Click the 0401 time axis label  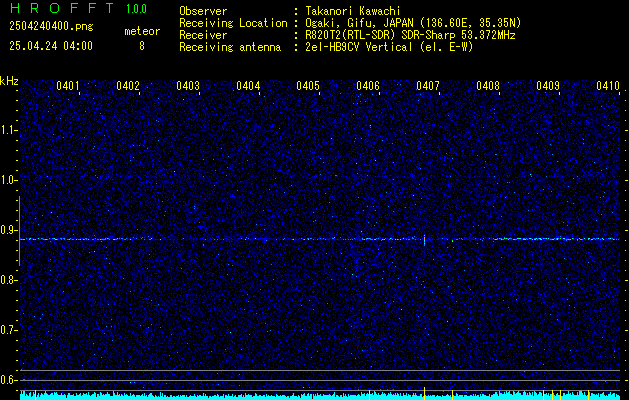tap(68, 86)
